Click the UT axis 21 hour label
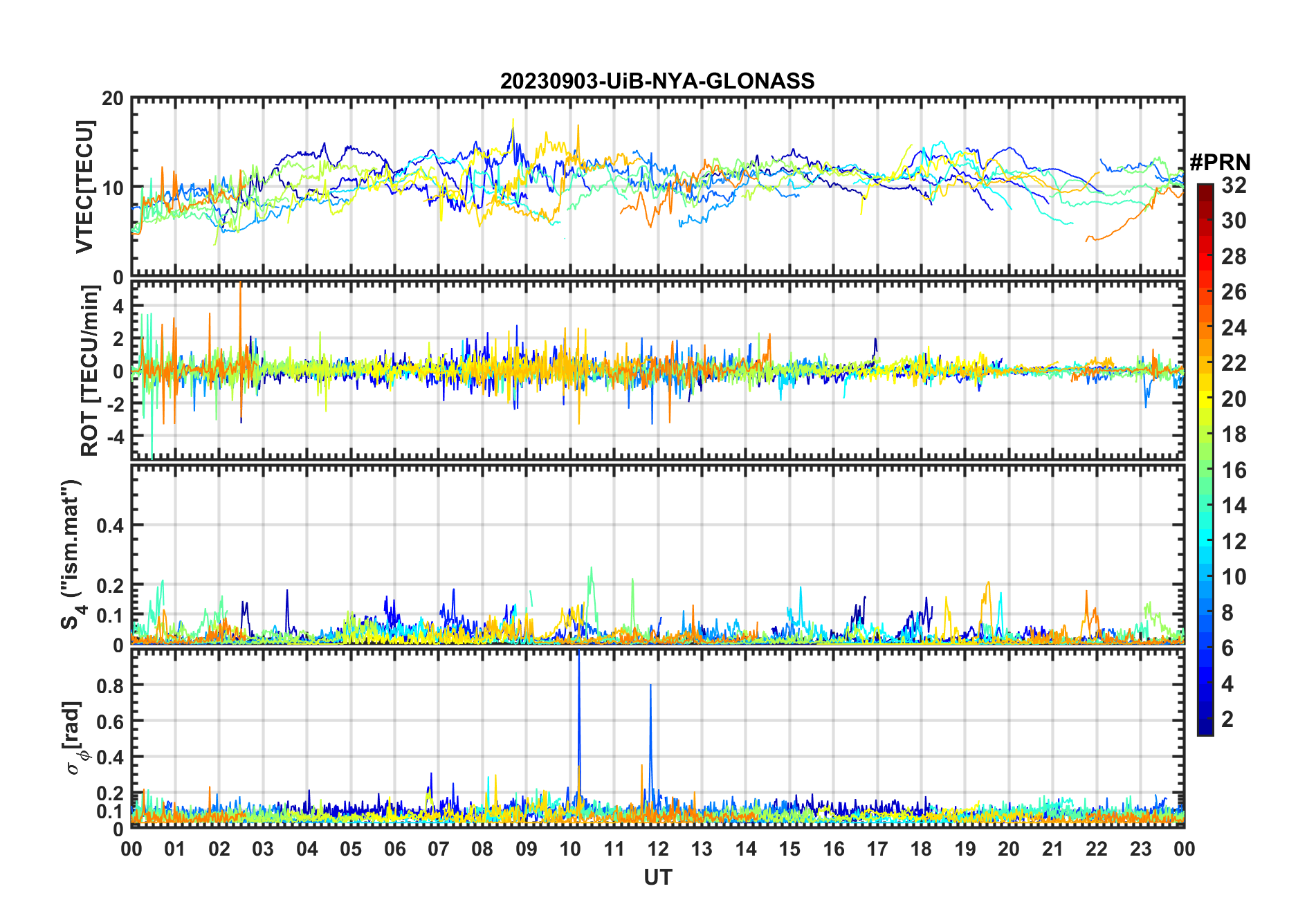Viewport: 1316px width, 920px height. point(1052,849)
